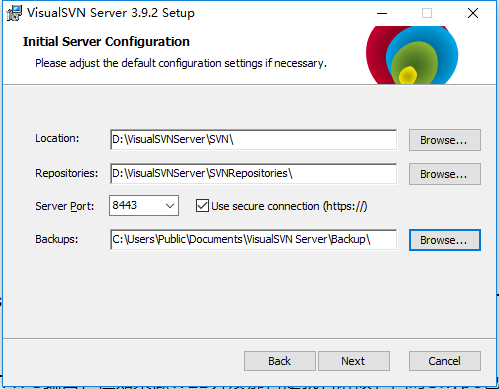Expand the Server Port dropdown arrow
This screenshot has height=389, width=499.
coord(170,206)
